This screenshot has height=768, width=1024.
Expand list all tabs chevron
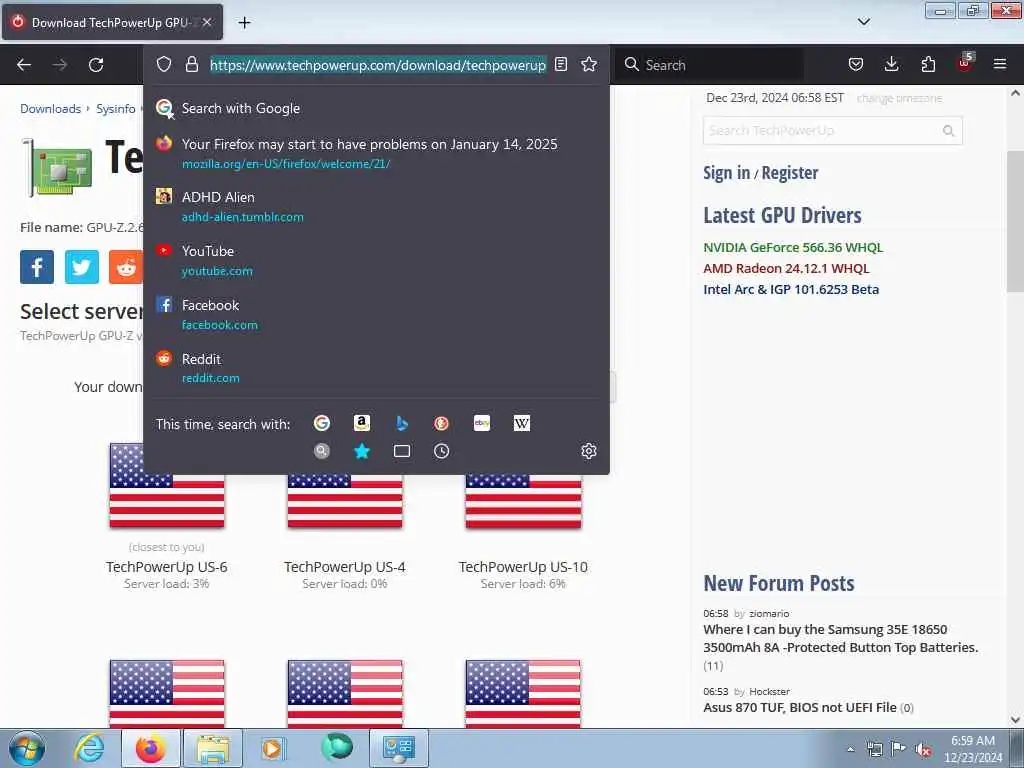[x=863, y=22]
